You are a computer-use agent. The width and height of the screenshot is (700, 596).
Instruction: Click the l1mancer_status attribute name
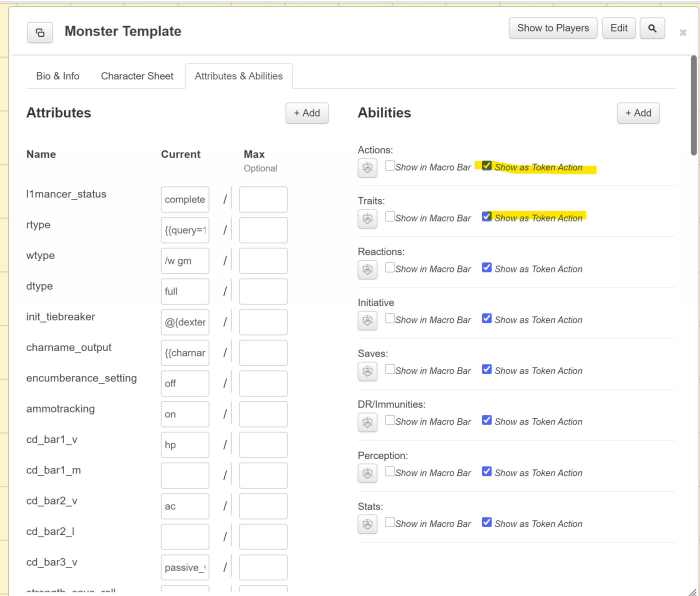point(66,194)
